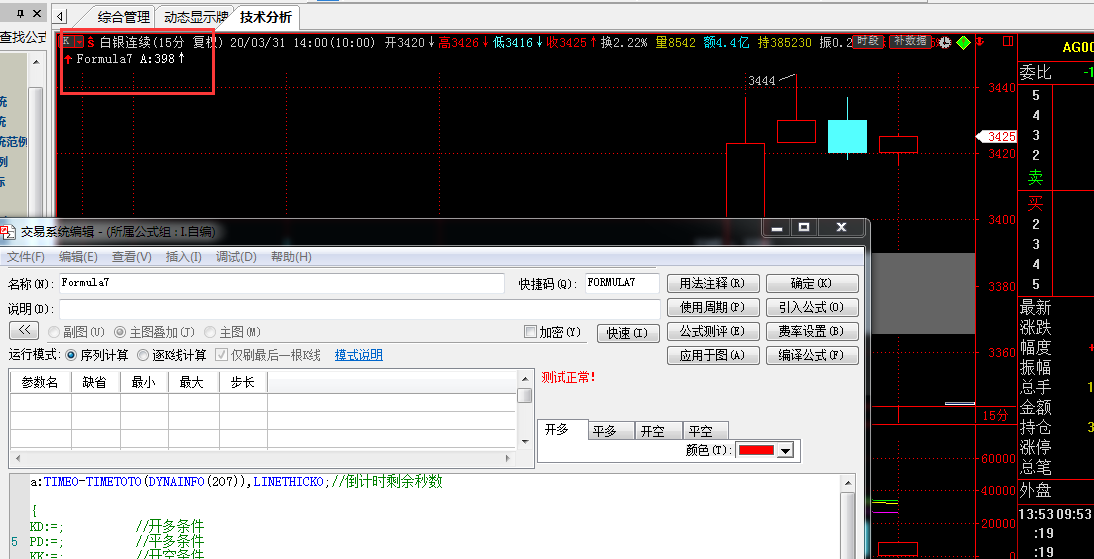Click the K-line type icon before 白银连续
1094x559 pixels.
click(66, 42)
